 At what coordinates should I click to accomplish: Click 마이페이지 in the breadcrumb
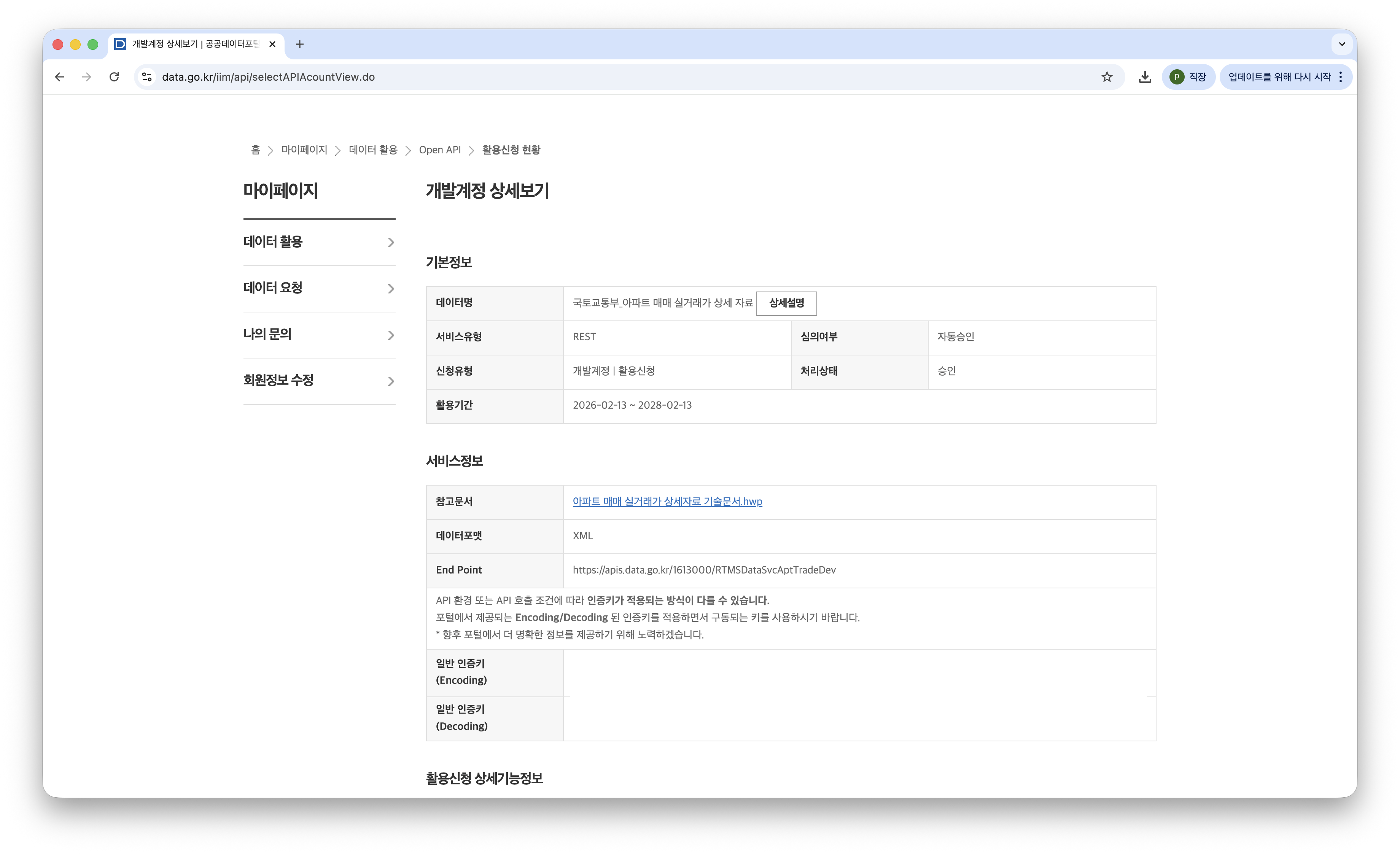point(304,150)
